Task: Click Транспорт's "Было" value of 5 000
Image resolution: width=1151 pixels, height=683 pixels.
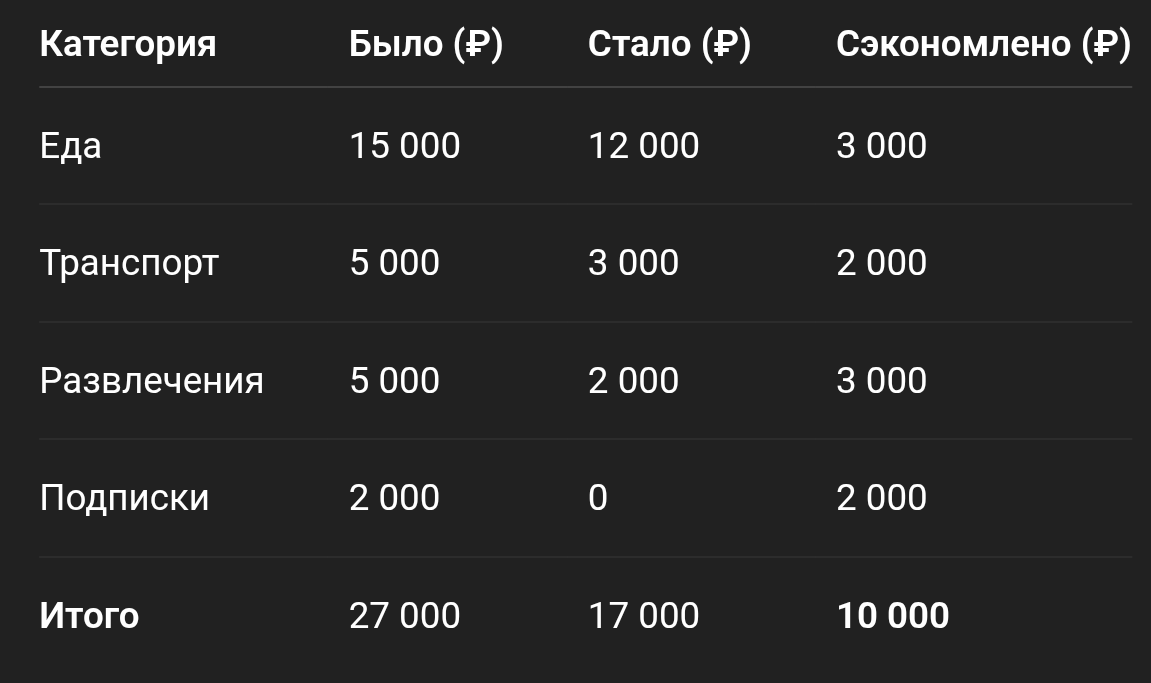Action: [395, 263]
